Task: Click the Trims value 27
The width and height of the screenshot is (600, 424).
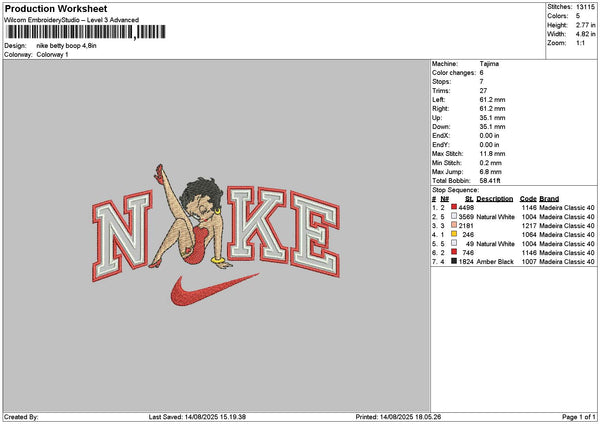Action: (483, 91)
